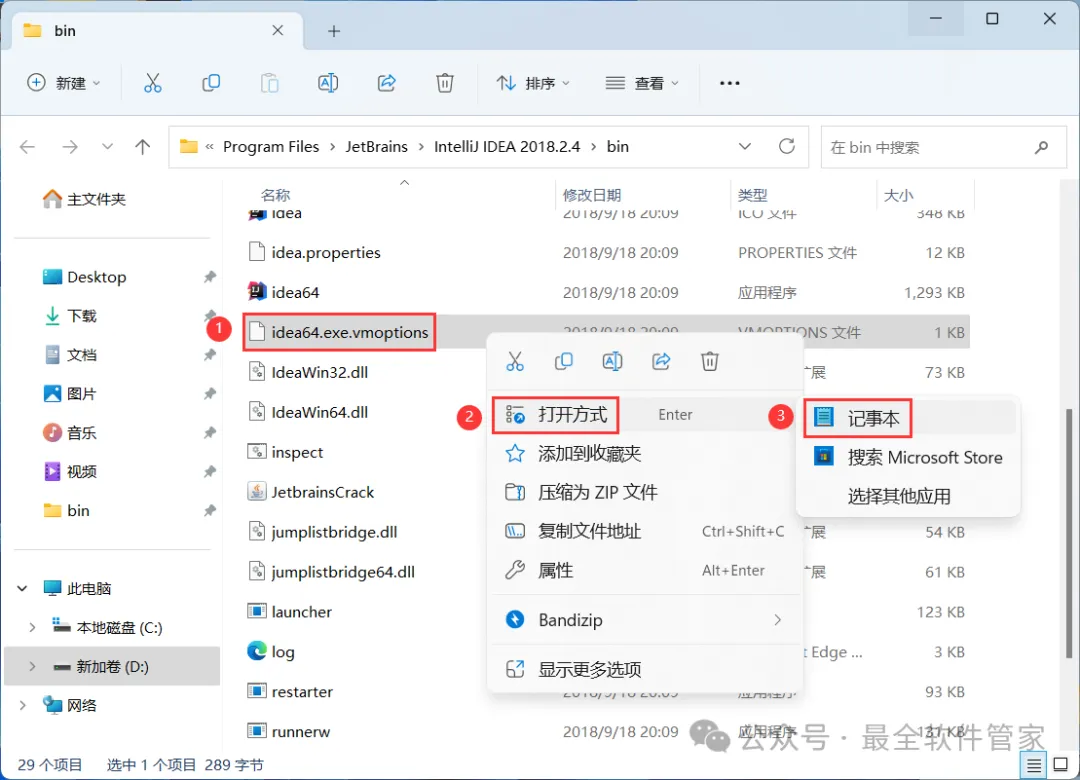Click the Delete icon in the context menu
The width and height of the screenshot is (1080, 780).
tap(710, 361)
